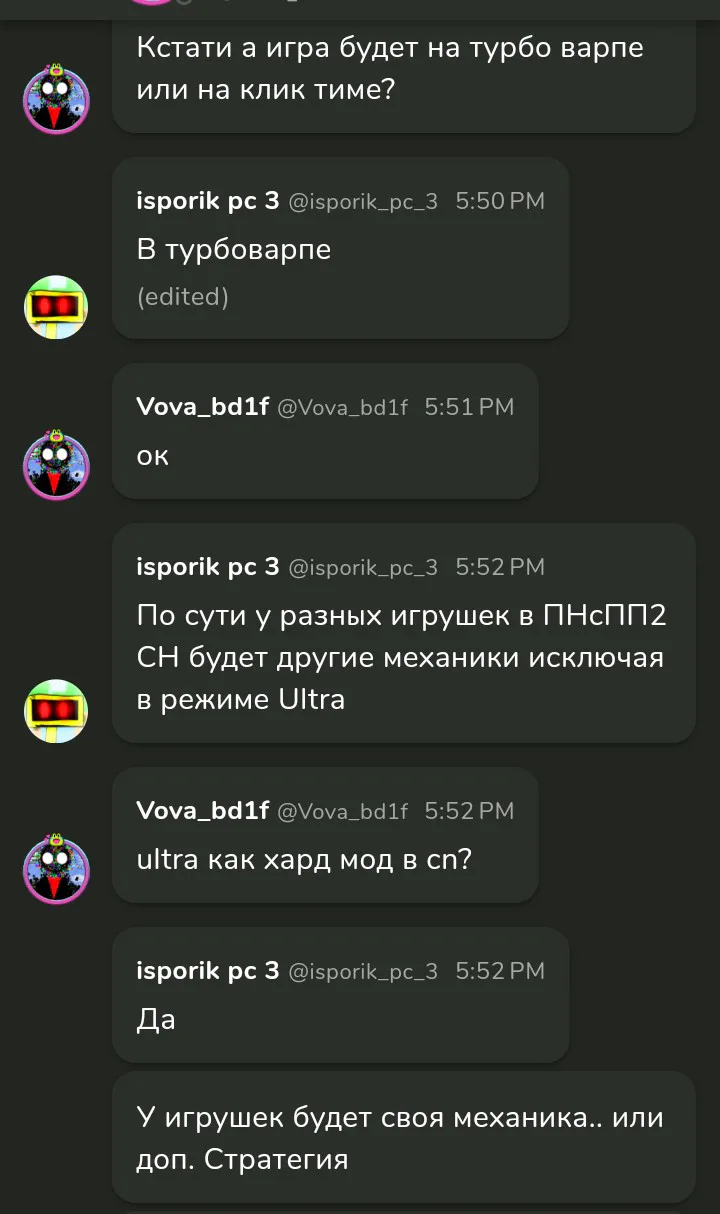
Task: Tap the 5:51 PM timestamp
Action: click(x=469, y=407)
